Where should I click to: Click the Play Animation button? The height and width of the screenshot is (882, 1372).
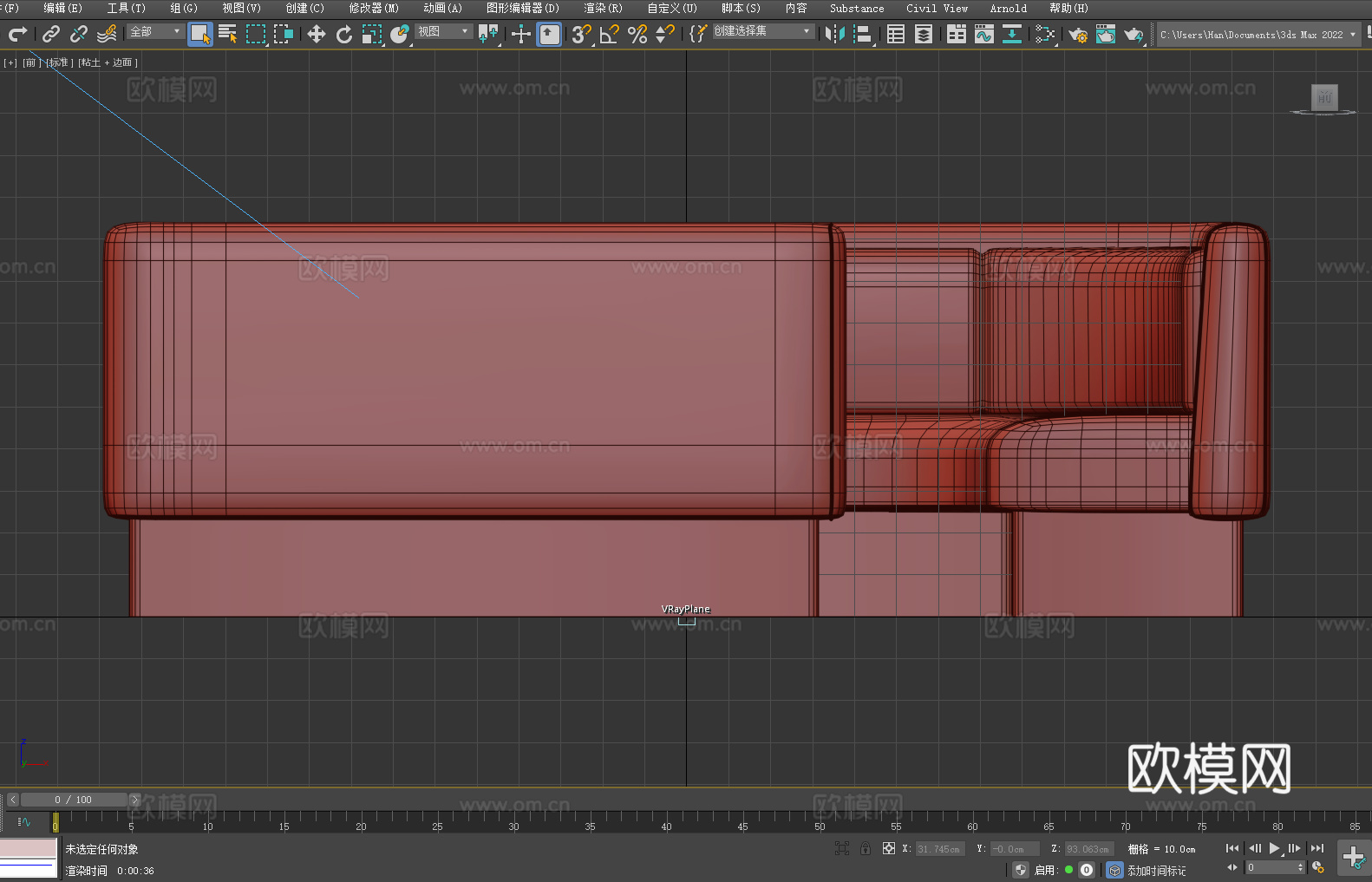pyautogui.click(x=1274, y=848)
